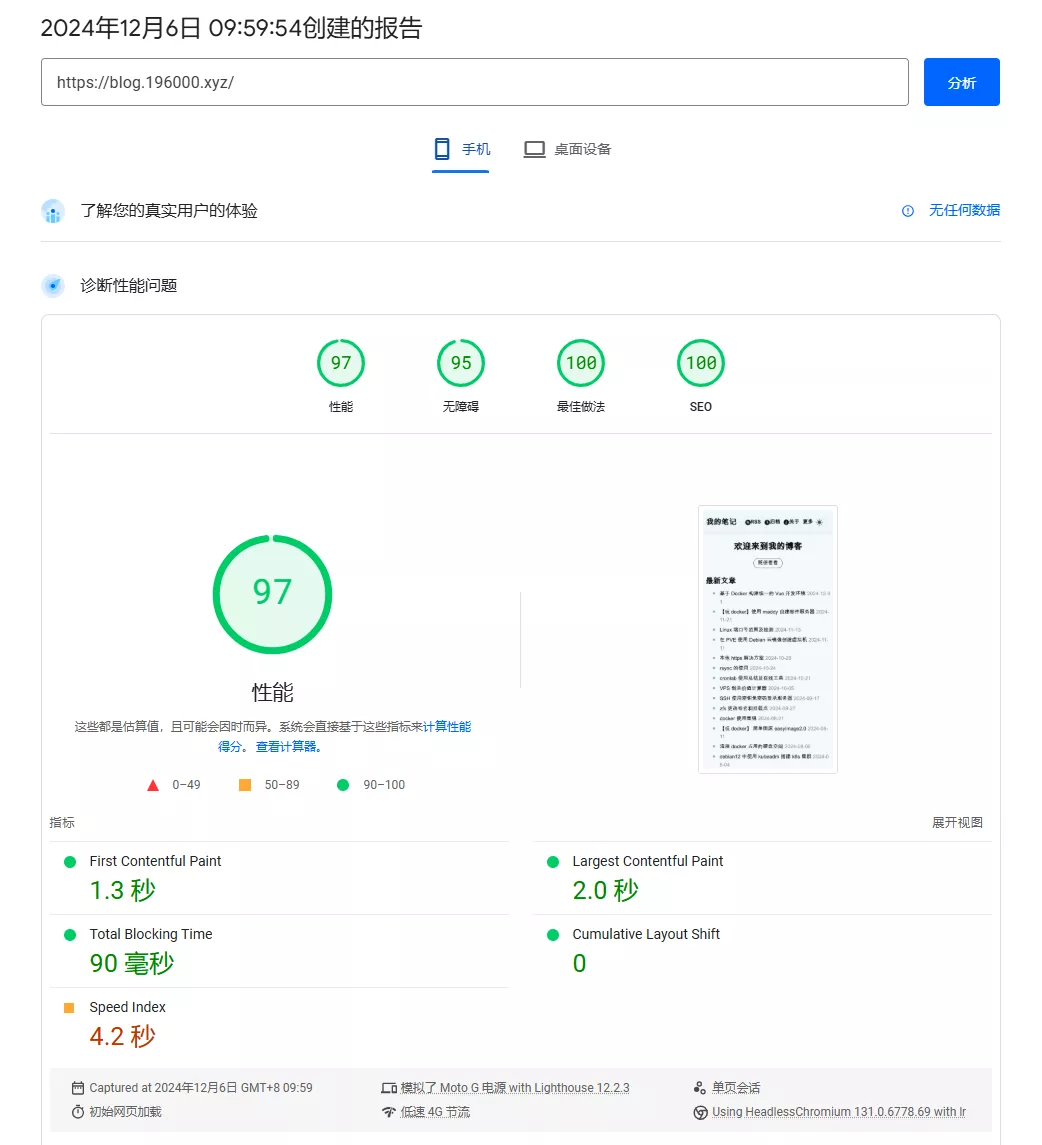Click the orange square 50–89 legend icon
The image size is (1042, 1145).
click(x=245, y=785)
